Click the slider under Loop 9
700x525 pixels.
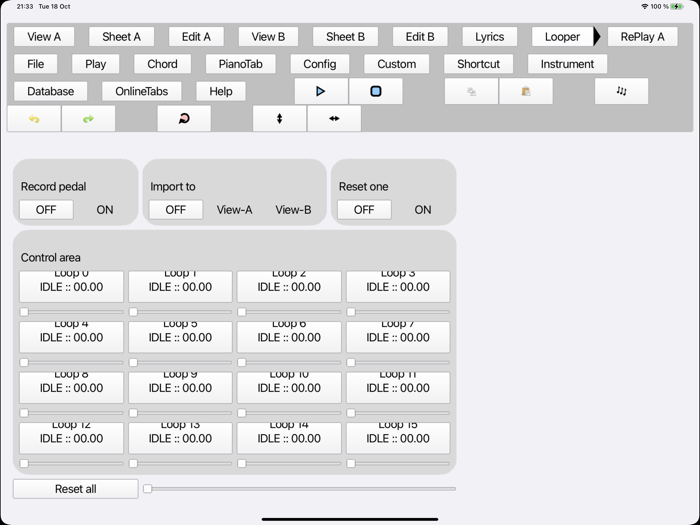[x=180, y=413]
